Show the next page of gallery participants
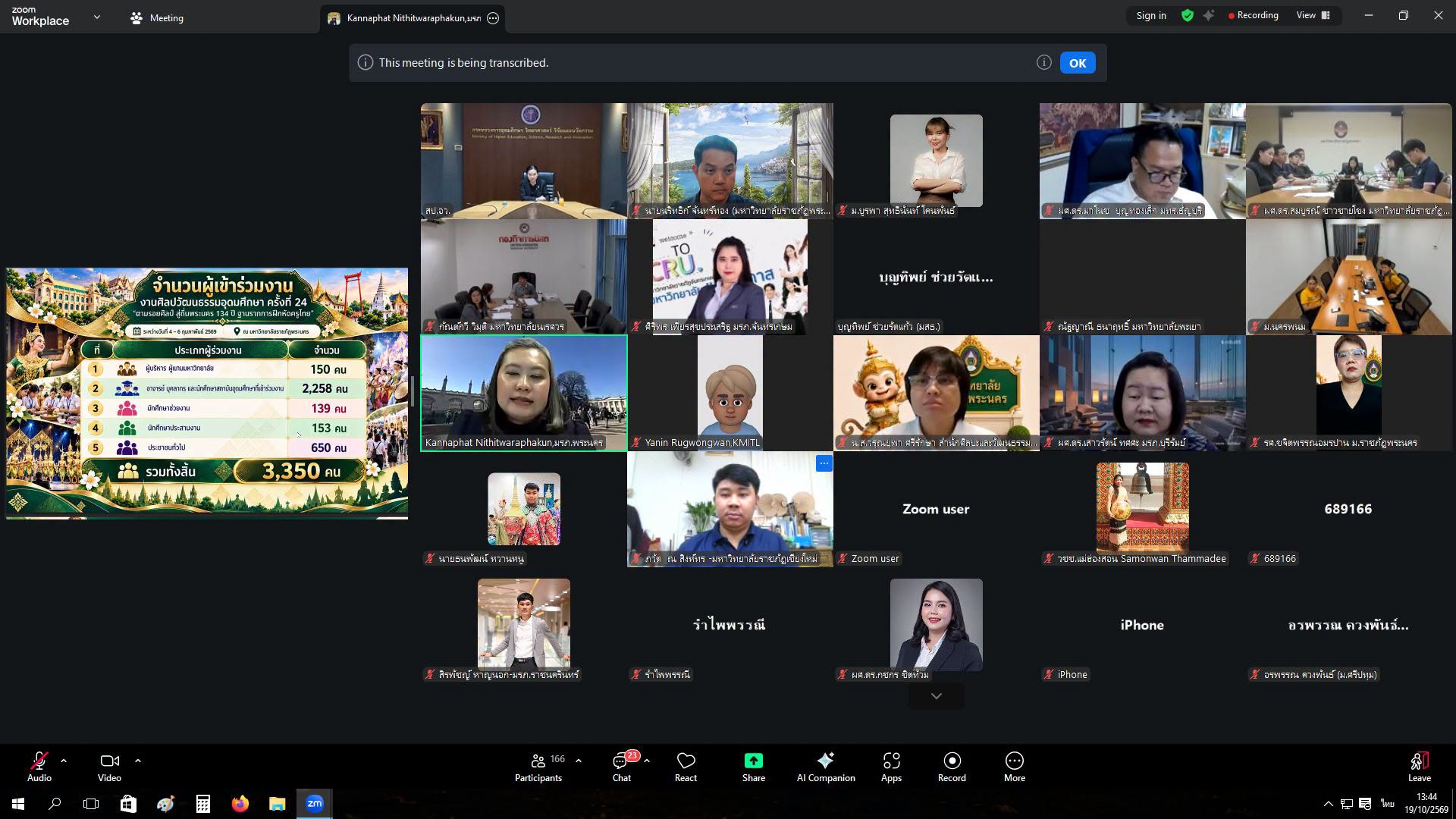This screenshot has height=819, width=1456. pos(936,696)
